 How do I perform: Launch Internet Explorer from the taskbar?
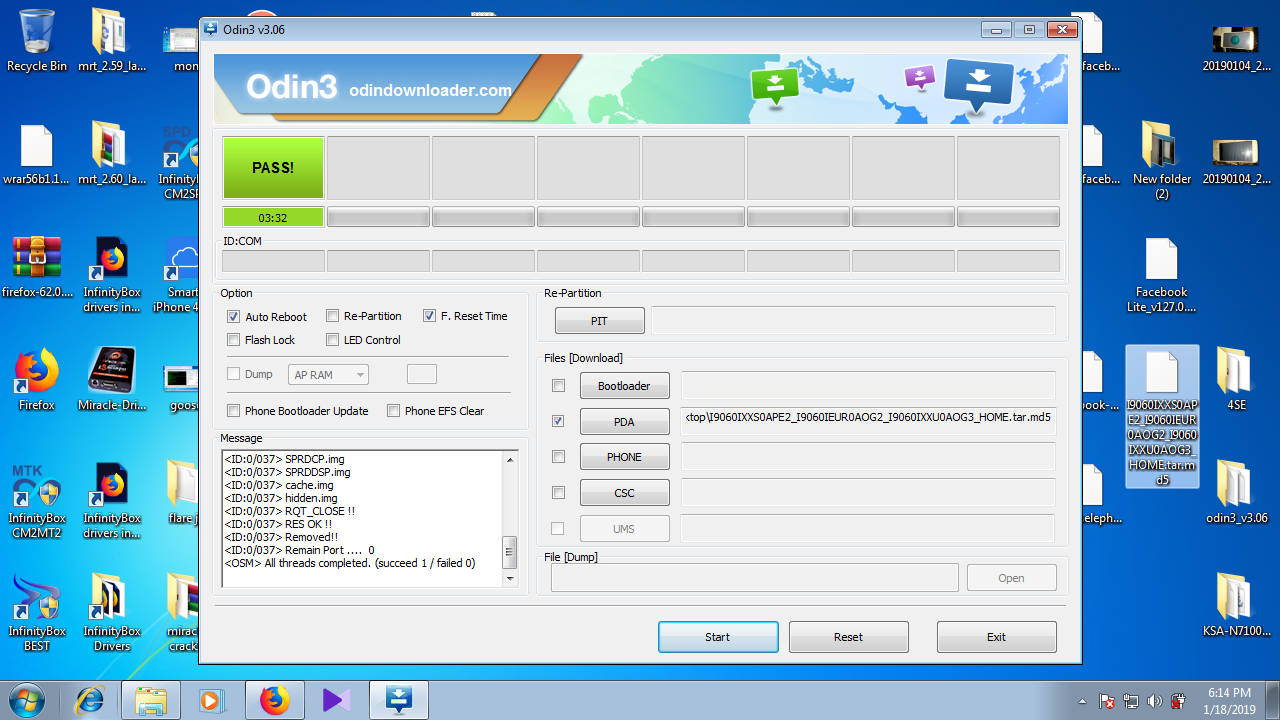click(90, 700)
